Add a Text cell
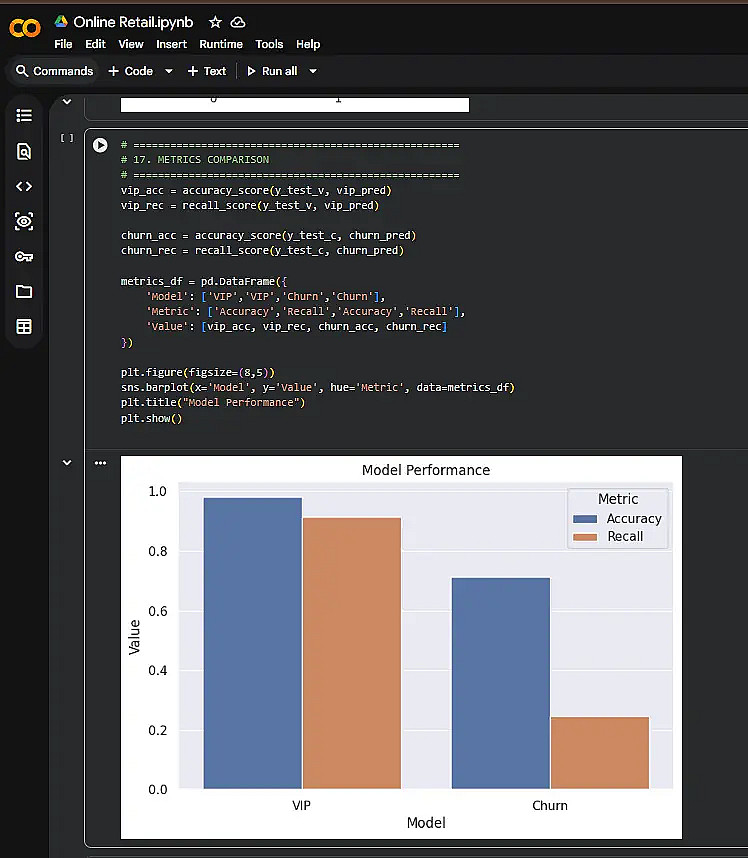Screen dimensions: 748x858 (x=206, y=71)
